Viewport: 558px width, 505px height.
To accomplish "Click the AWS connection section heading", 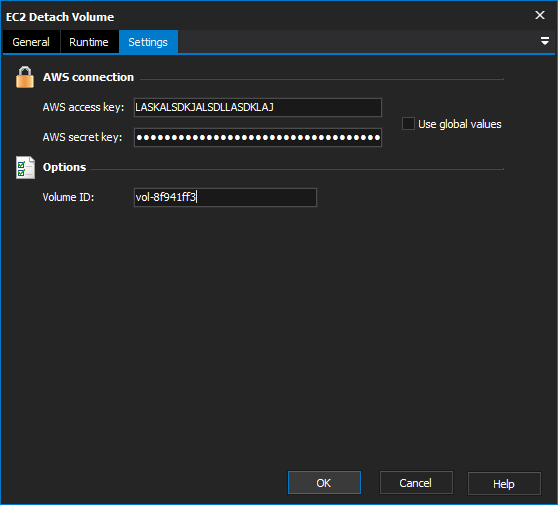I will pos(88,77).
